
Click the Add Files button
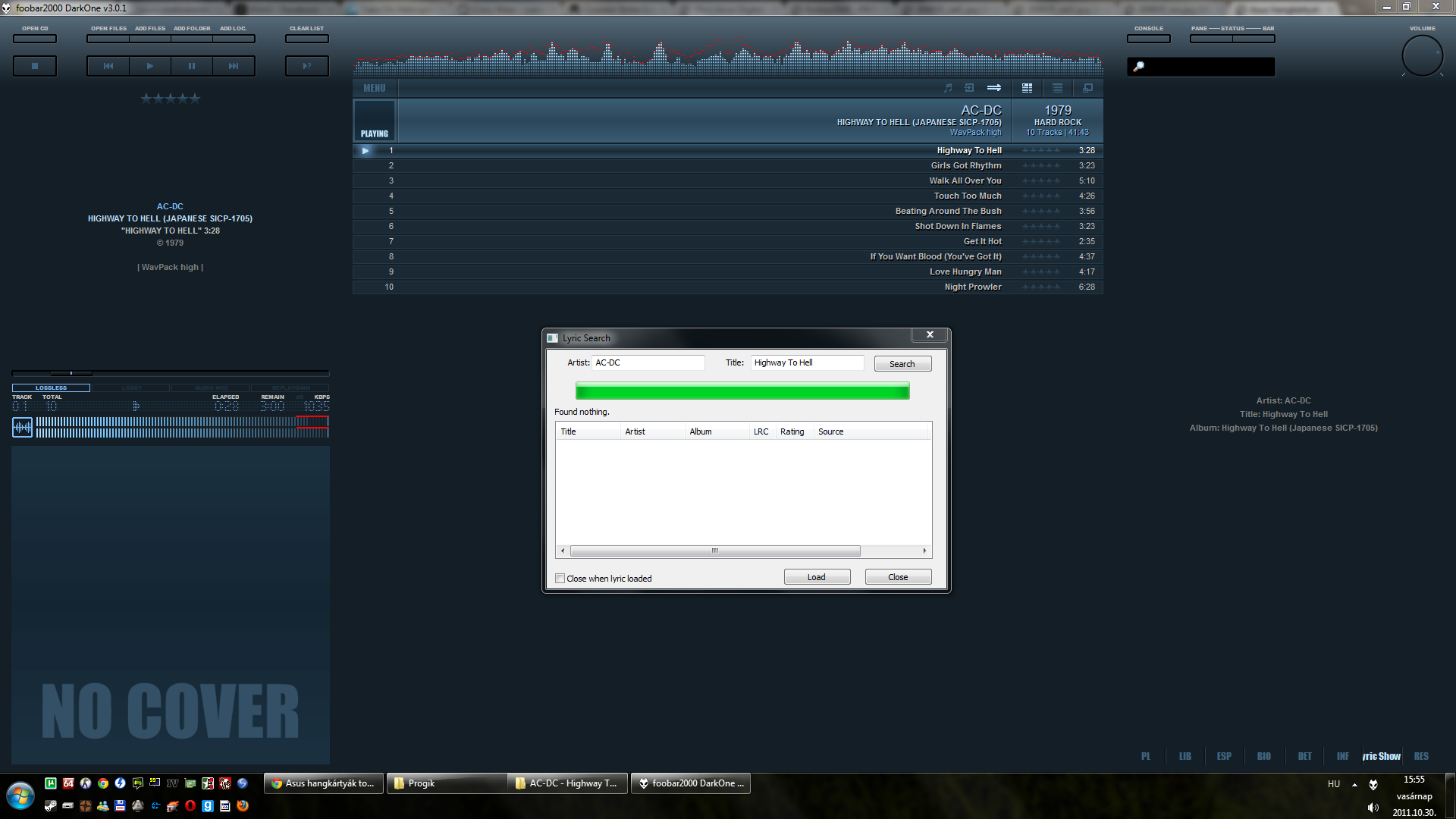click(150, 39)
